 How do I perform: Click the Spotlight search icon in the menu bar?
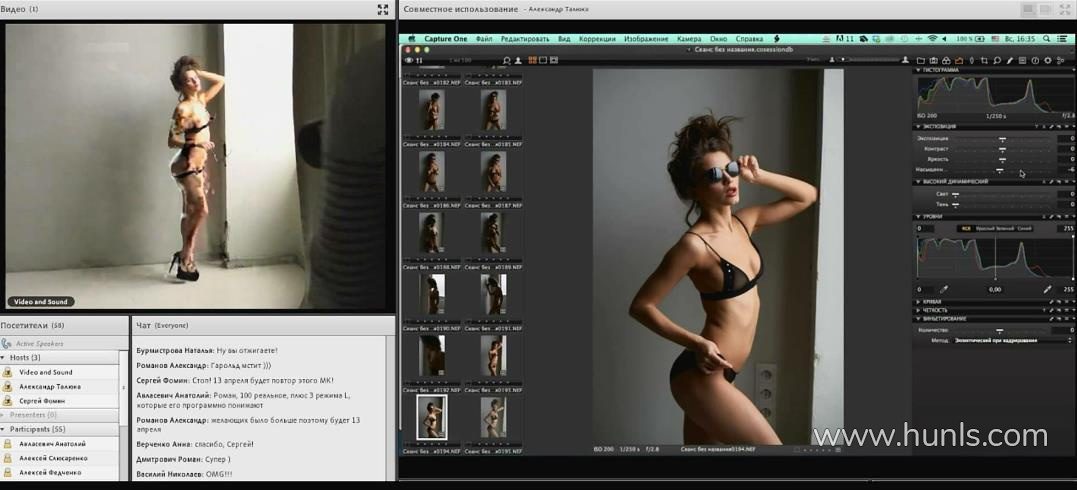[x=1052, y=39]
